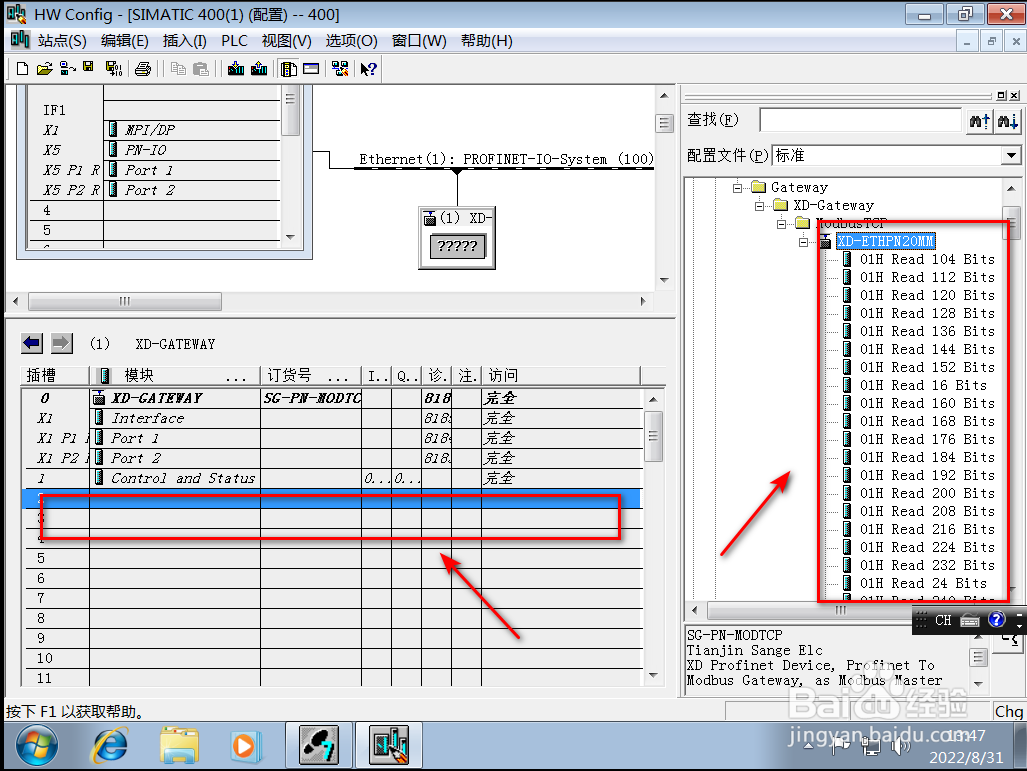
Task: Select the XD-GATEWAY row in slot 0
Action: 332,398
